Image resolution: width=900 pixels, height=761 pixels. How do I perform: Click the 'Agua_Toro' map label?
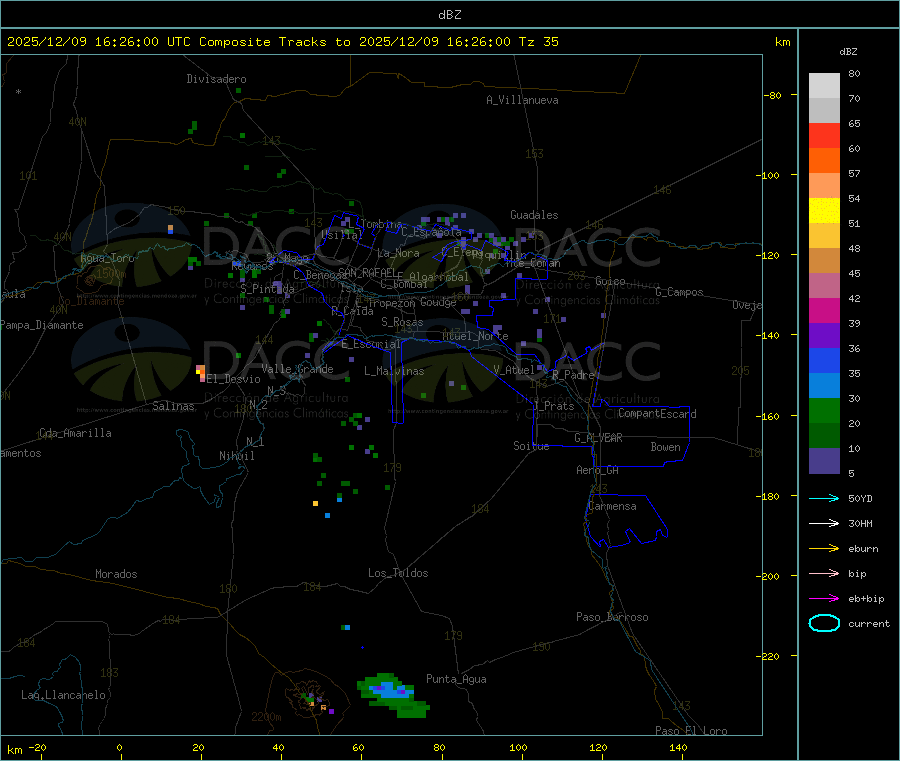pos(107,258)
